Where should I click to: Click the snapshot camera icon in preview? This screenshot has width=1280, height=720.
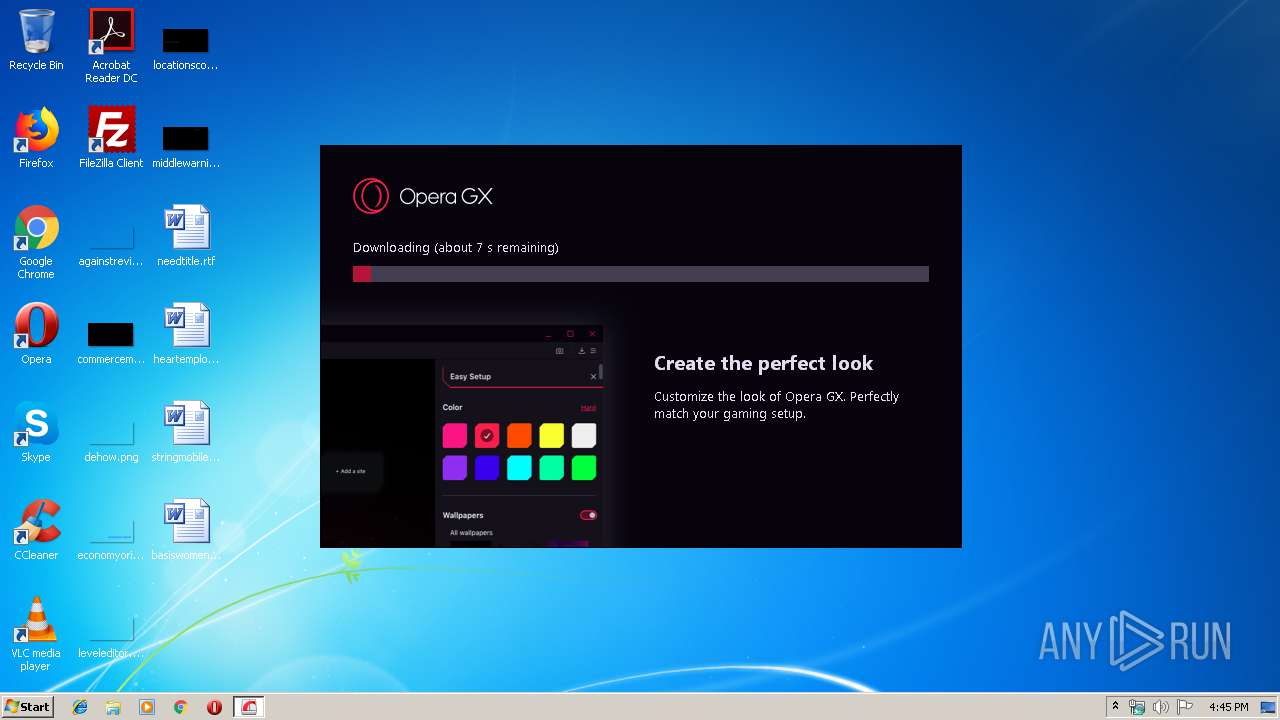click(559, 351)
